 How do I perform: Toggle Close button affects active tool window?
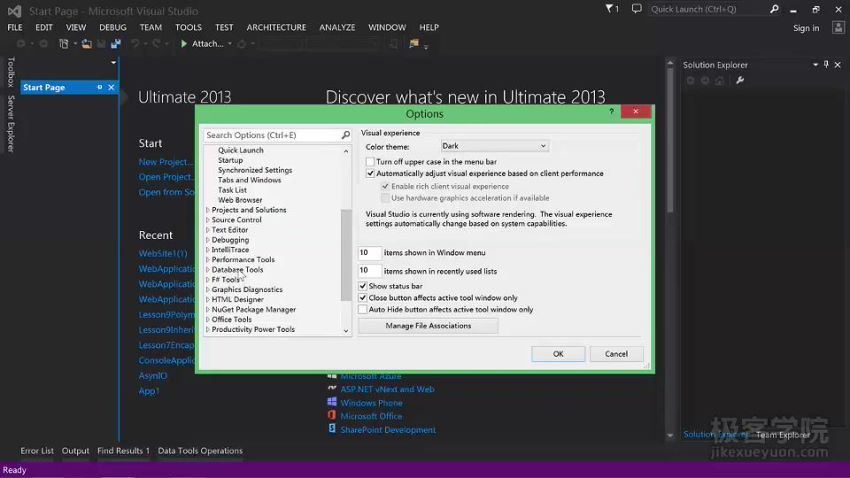pos(363,298)
